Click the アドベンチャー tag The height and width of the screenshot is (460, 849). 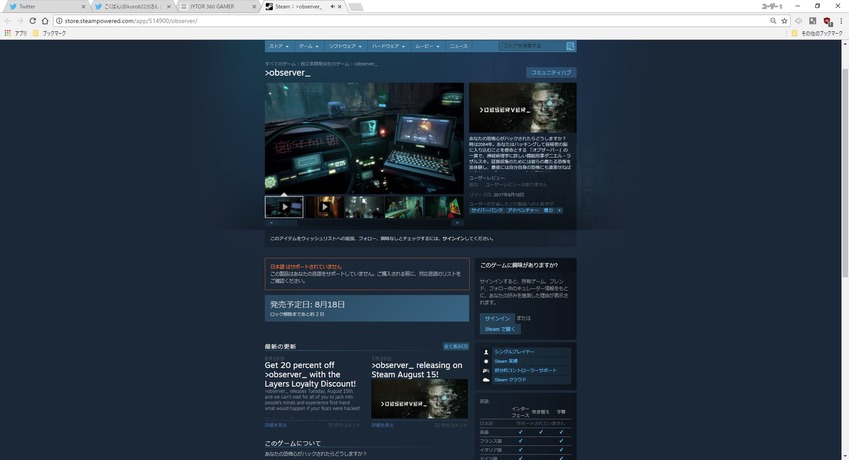click(x=523, y=210)
